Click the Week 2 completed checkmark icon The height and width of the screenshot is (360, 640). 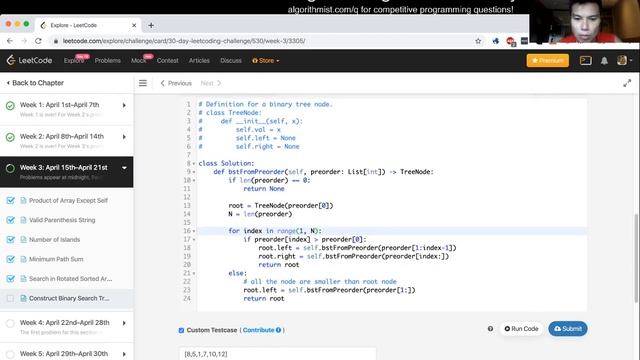tap(10, 137)
